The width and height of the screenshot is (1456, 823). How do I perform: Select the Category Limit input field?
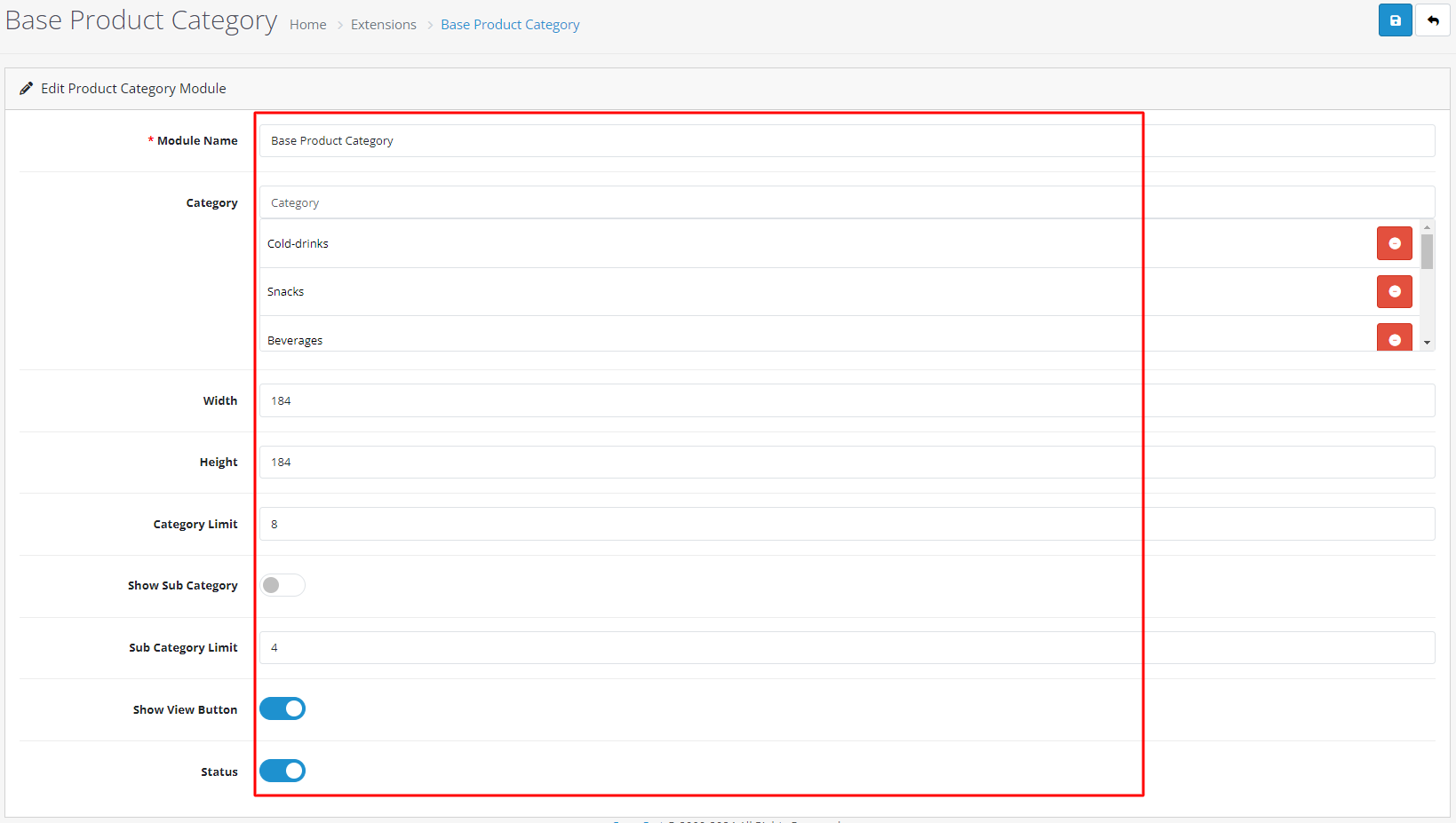point(846,524)
